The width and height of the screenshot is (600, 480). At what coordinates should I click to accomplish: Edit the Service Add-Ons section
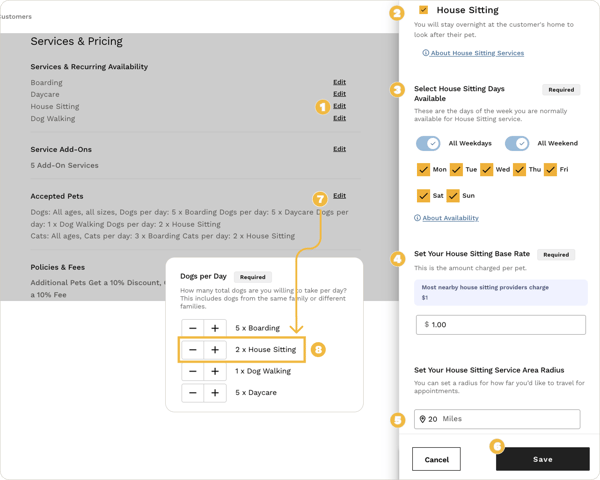[339, 149]
